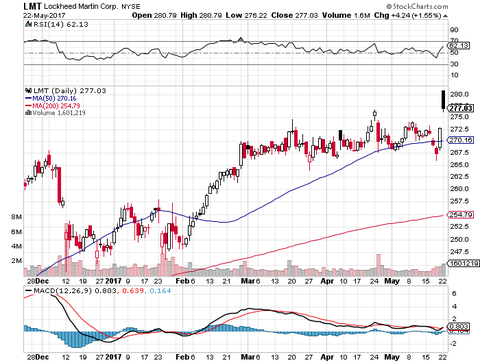The width and height of the screenshot is (480, 363).
Task: Click the '6M' volume axis label
Action: point(16,232)
